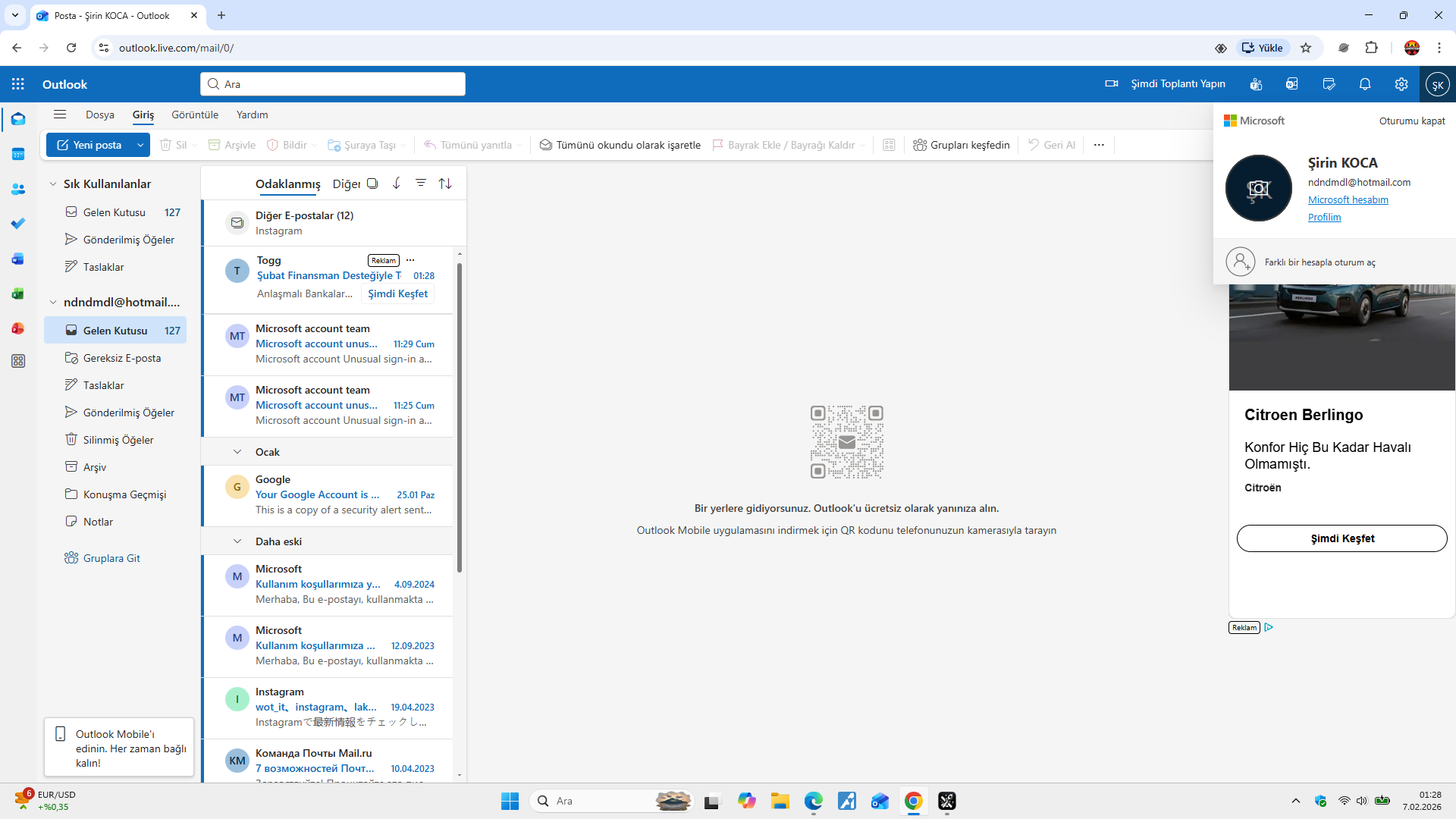Viewport: 1456px width, 819px height.
Task: Select the Instagram message avatar
Action: (x=237, y=699)
